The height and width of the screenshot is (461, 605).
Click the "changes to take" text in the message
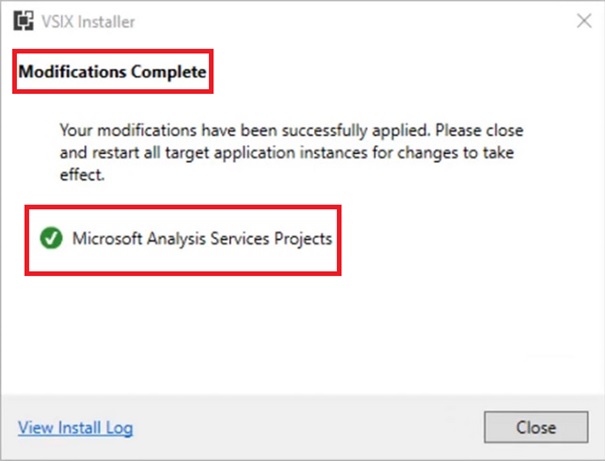pos(456,153)
